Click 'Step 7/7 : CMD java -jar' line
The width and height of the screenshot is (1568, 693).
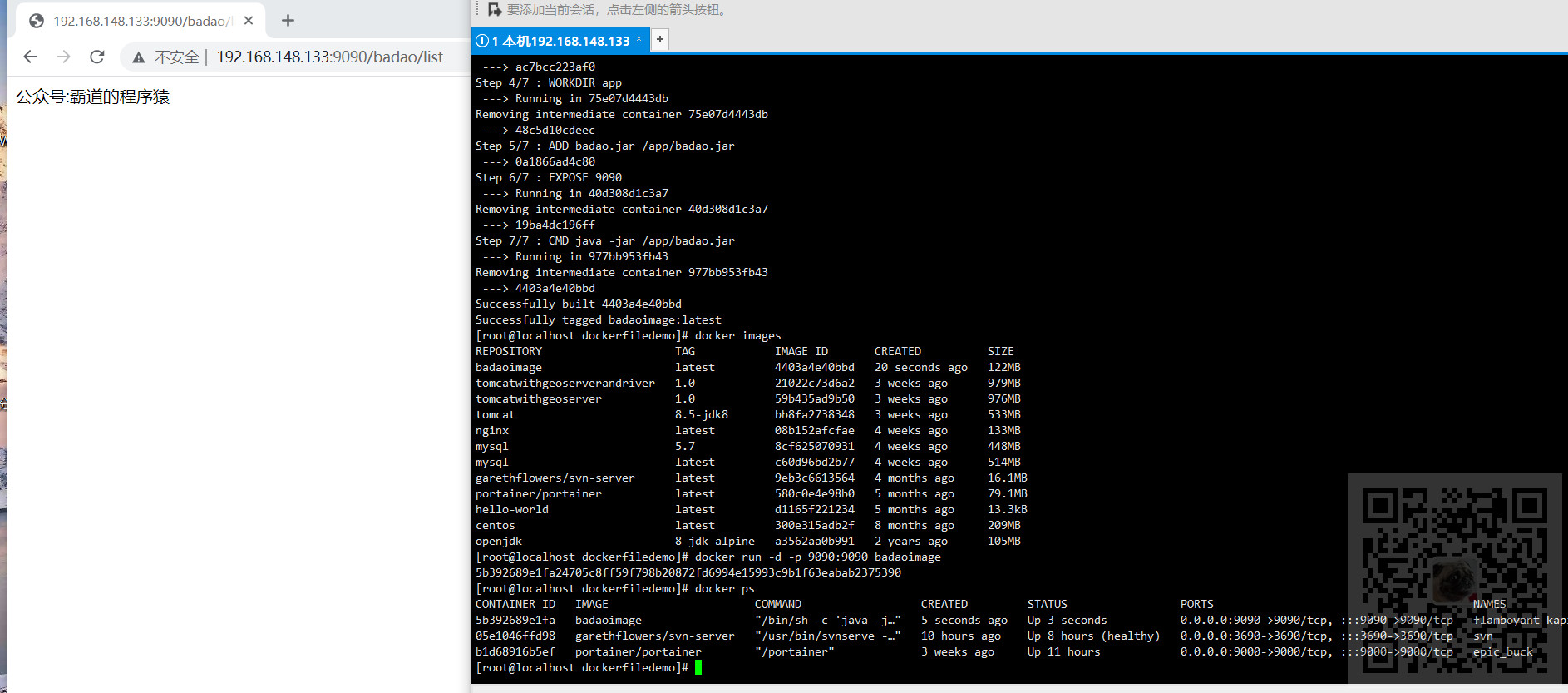pyautogui.click(x=605, y=240)
